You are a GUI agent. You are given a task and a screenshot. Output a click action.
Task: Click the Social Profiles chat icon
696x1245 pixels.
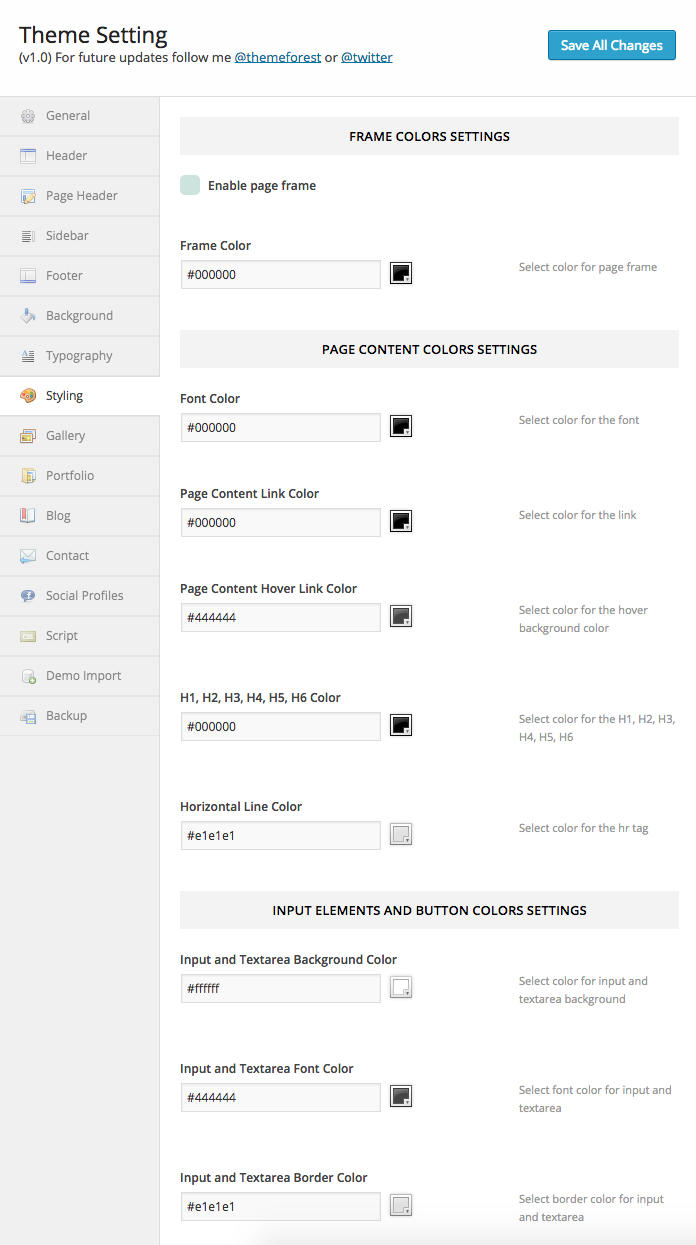point(28,596)
